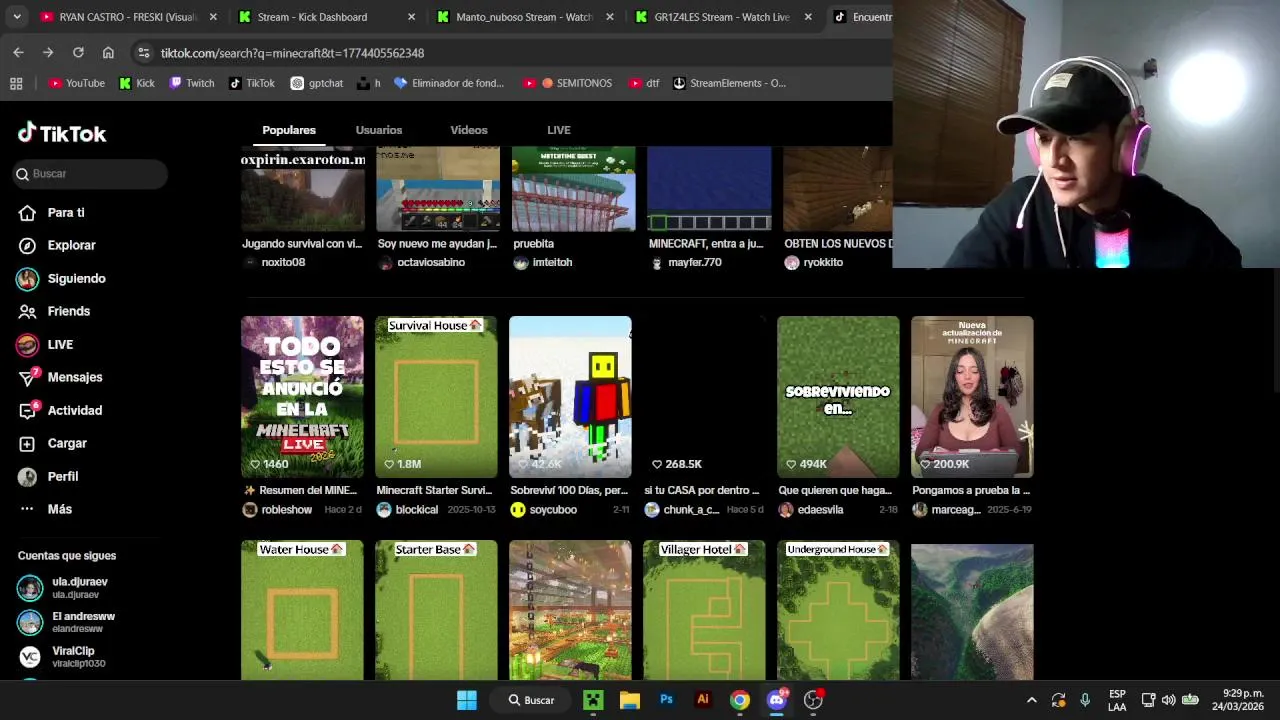The width and height of the screenshot is (1280, 720).
Task: Open Actividad notifications
Action: 60,410
